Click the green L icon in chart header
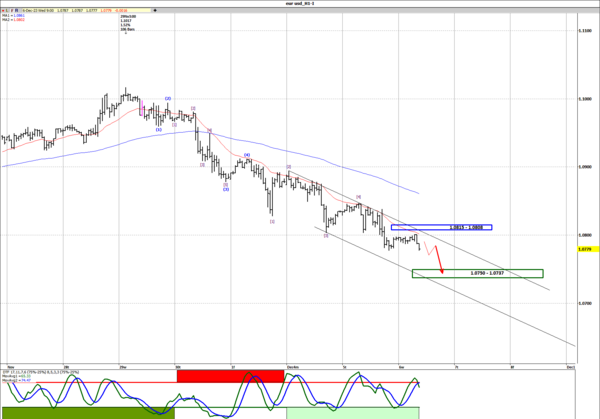Viewport: 600px width, 419px height. pos(7,10)
